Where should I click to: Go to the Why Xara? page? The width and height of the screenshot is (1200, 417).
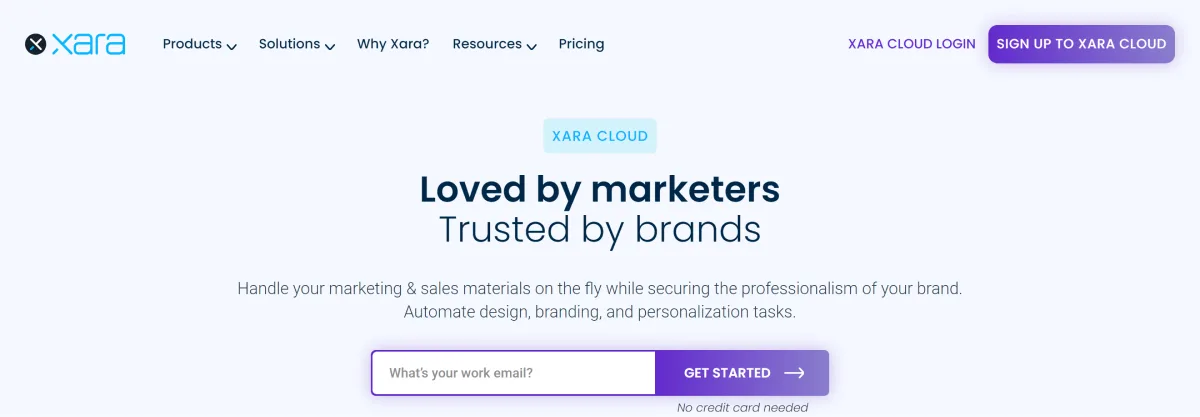[393, 44]
